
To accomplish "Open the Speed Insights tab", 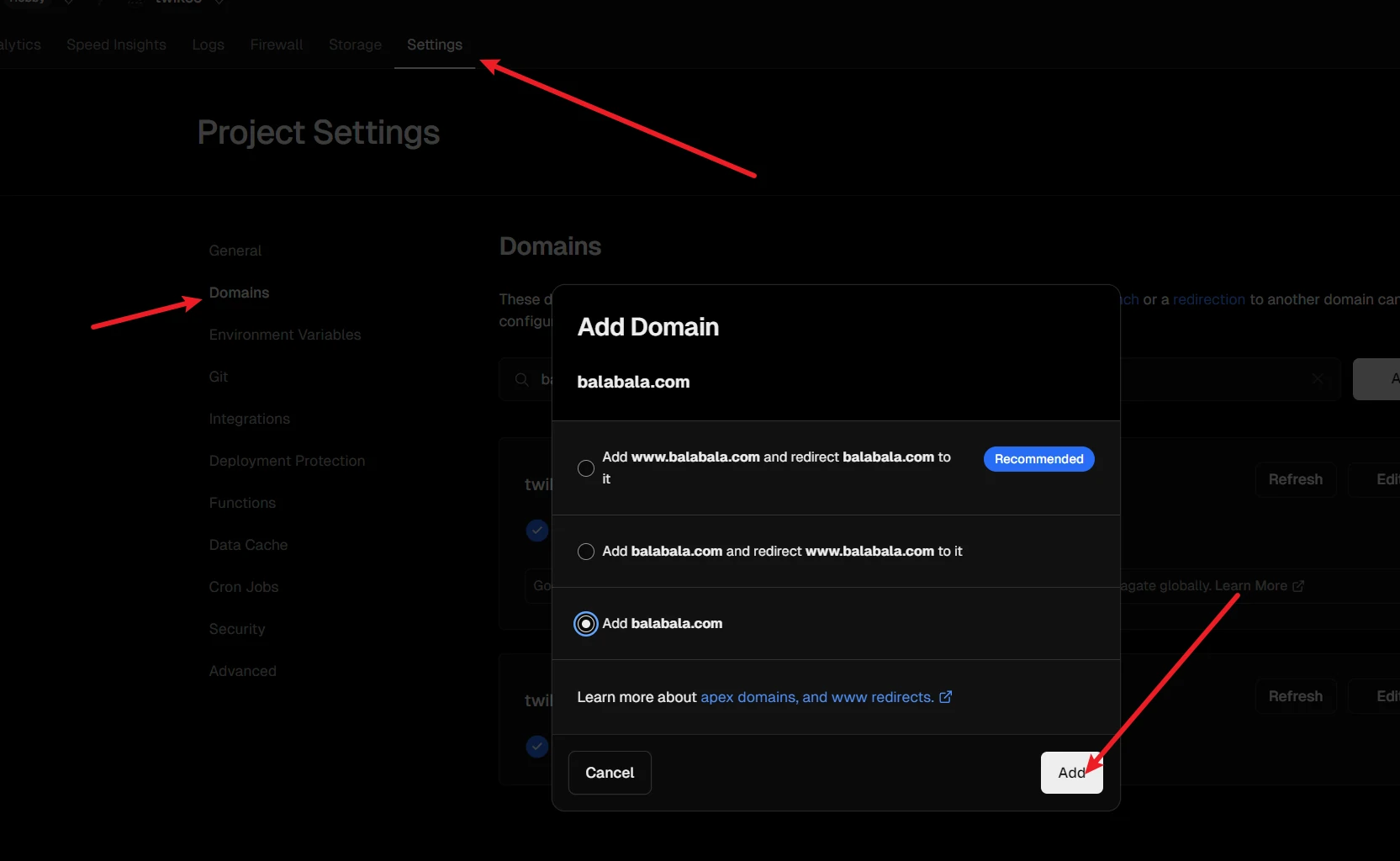I will (116, 45).
